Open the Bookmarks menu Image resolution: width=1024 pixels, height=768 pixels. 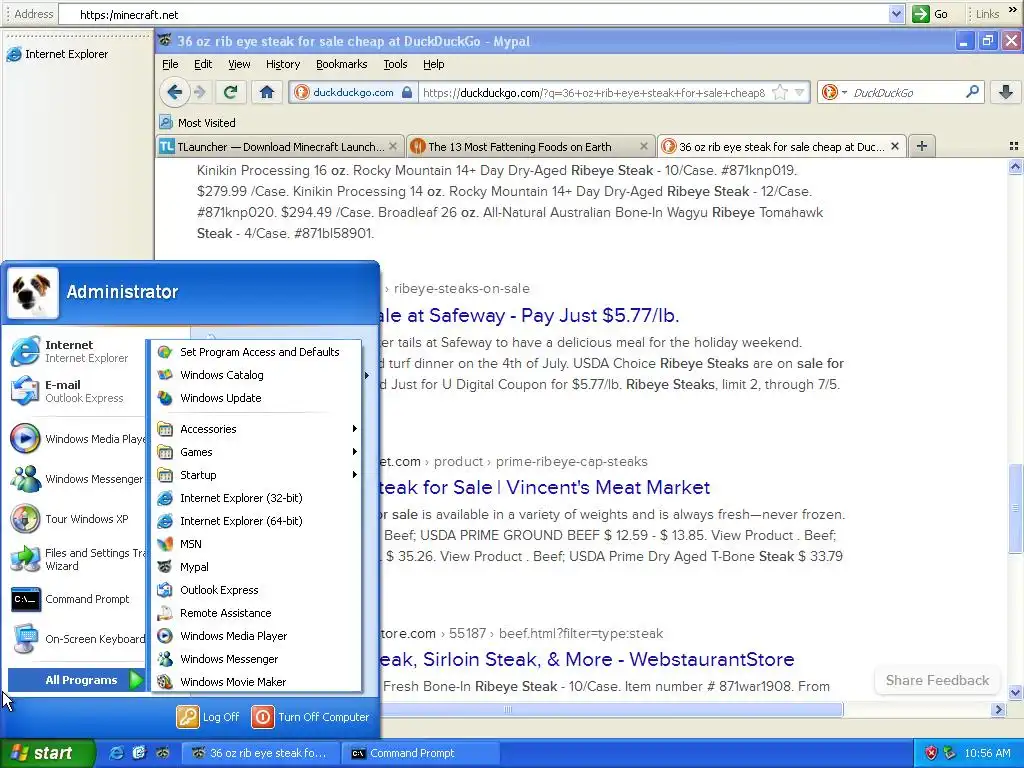click(342, 64)
